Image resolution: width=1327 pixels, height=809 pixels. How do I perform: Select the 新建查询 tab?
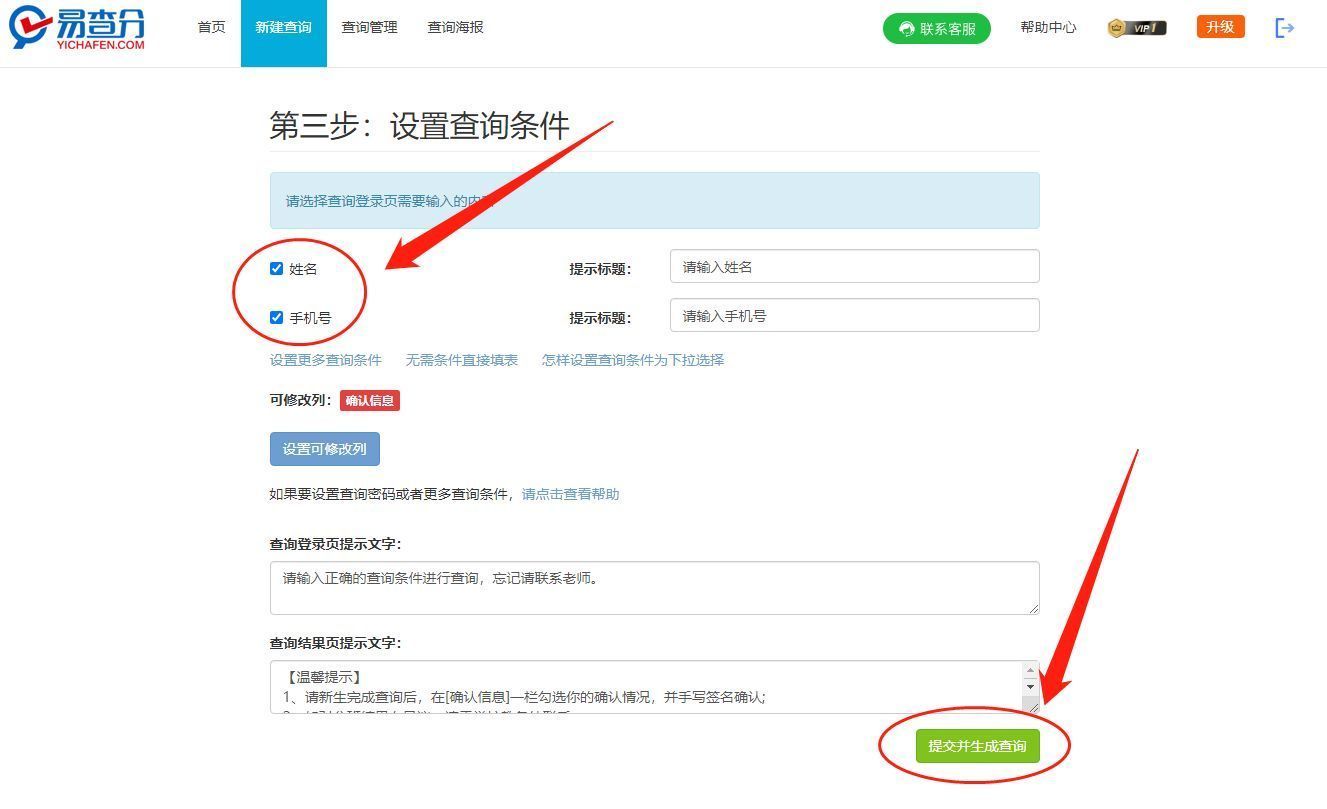tap(283, 28)
